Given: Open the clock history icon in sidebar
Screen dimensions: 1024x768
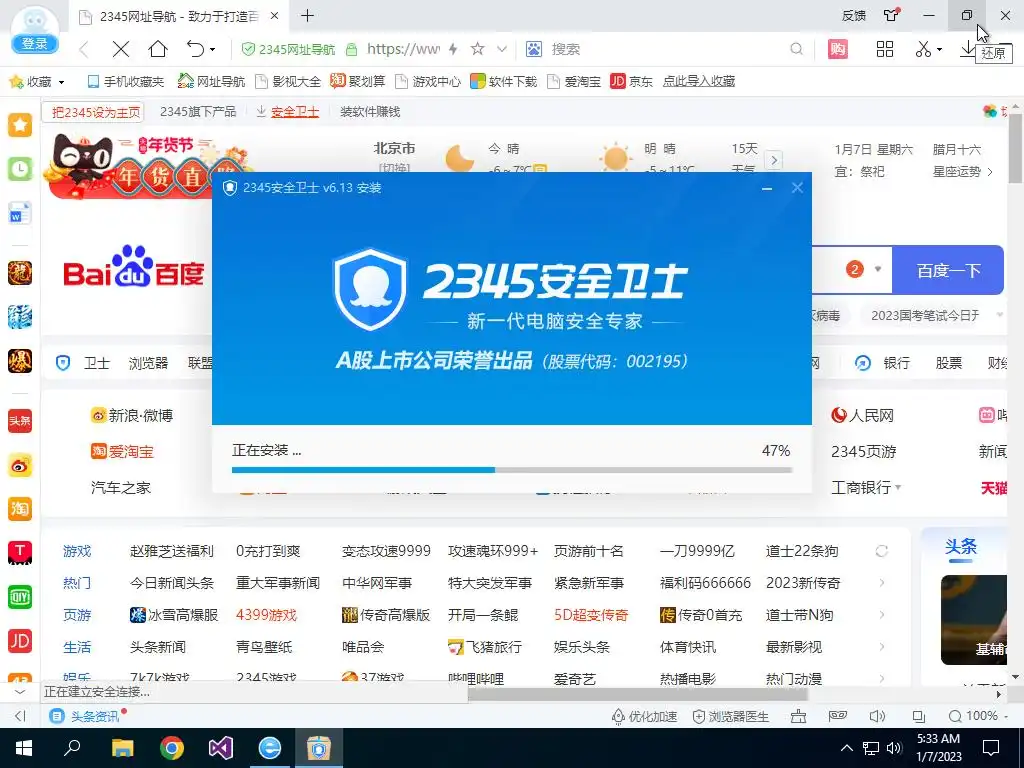Looking at the screenshot, I should [x=20, y=169].
